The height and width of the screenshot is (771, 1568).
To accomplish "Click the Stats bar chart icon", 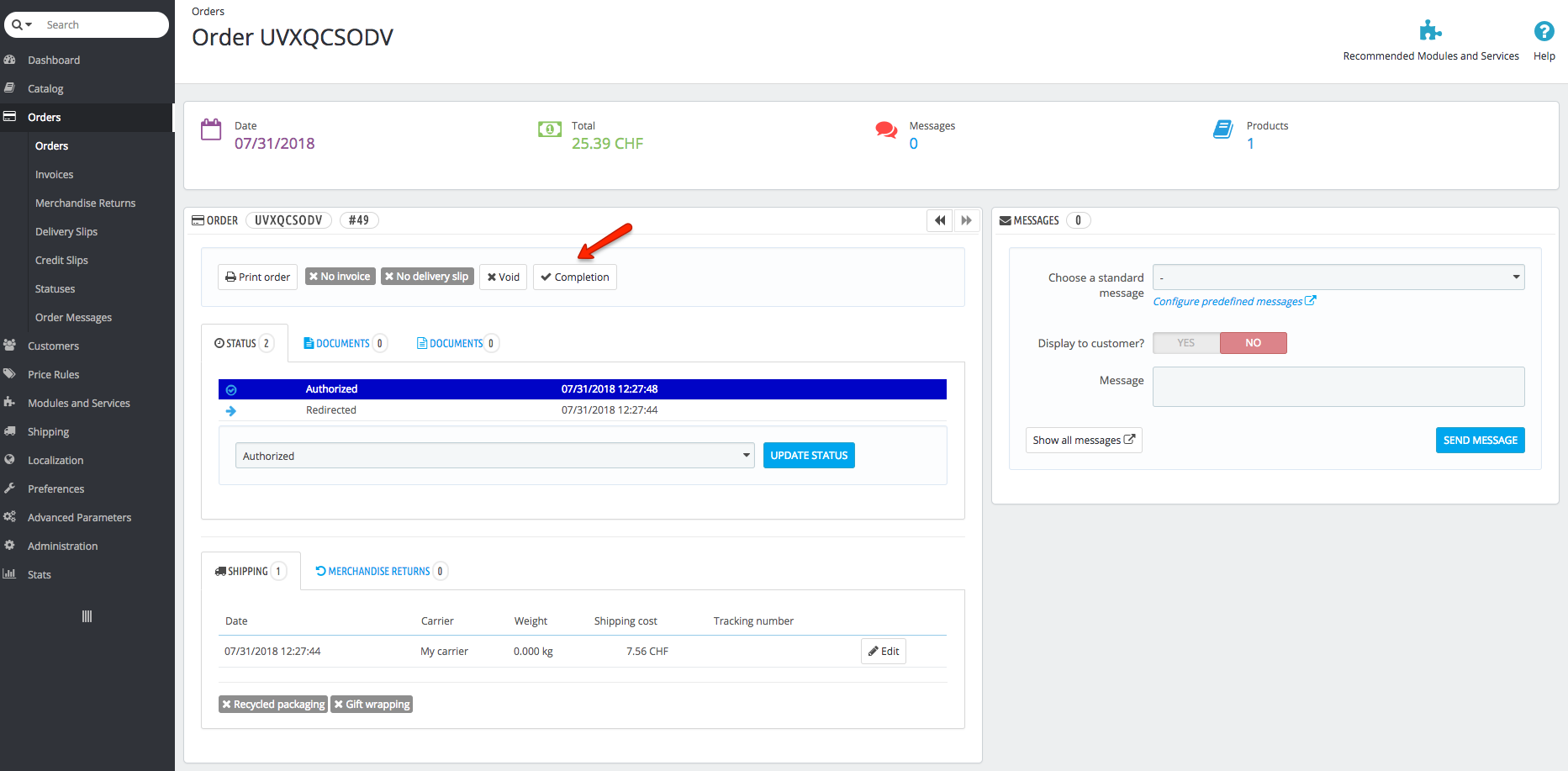I will point(10,574).
